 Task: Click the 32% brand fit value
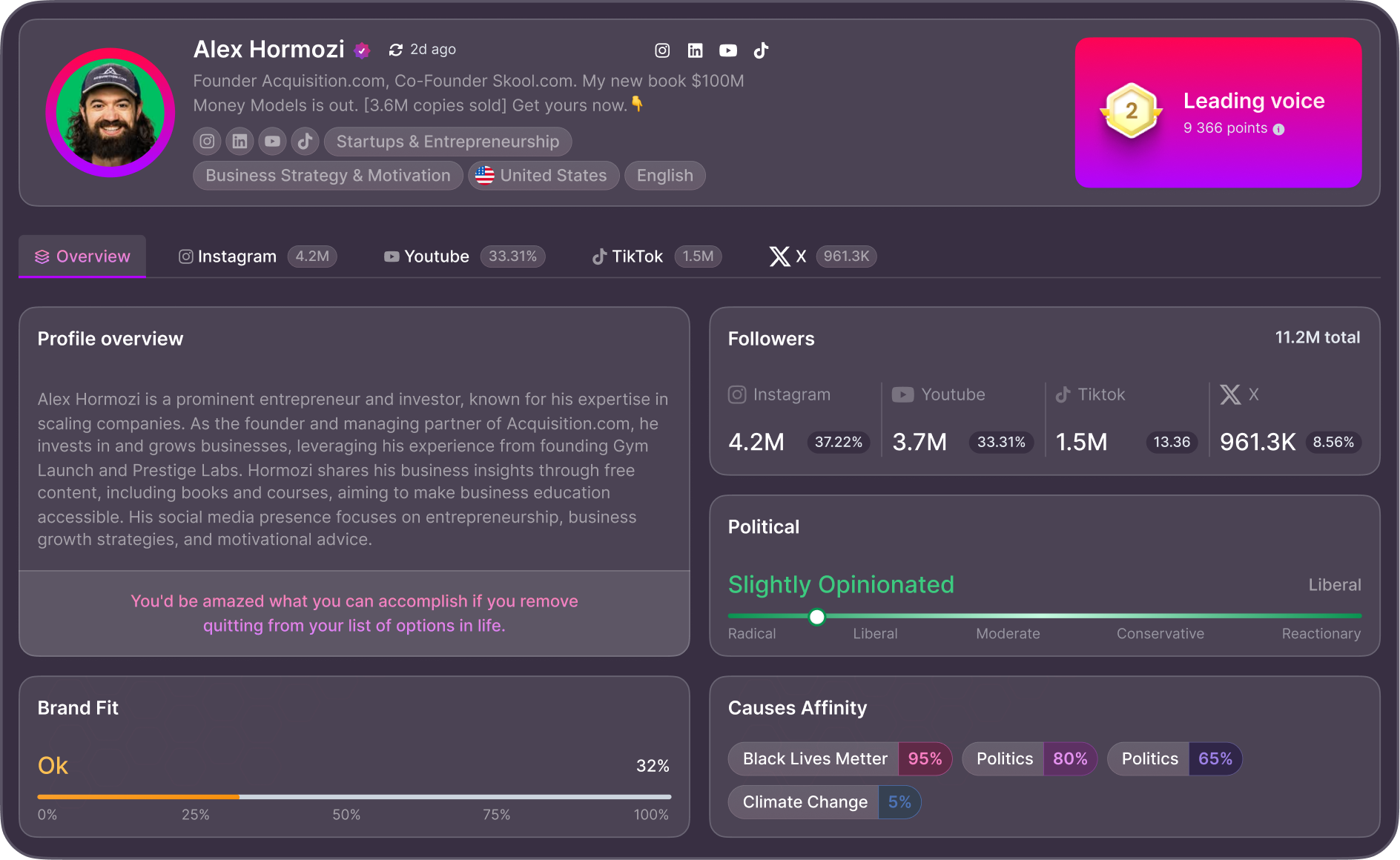click(653, 766)
